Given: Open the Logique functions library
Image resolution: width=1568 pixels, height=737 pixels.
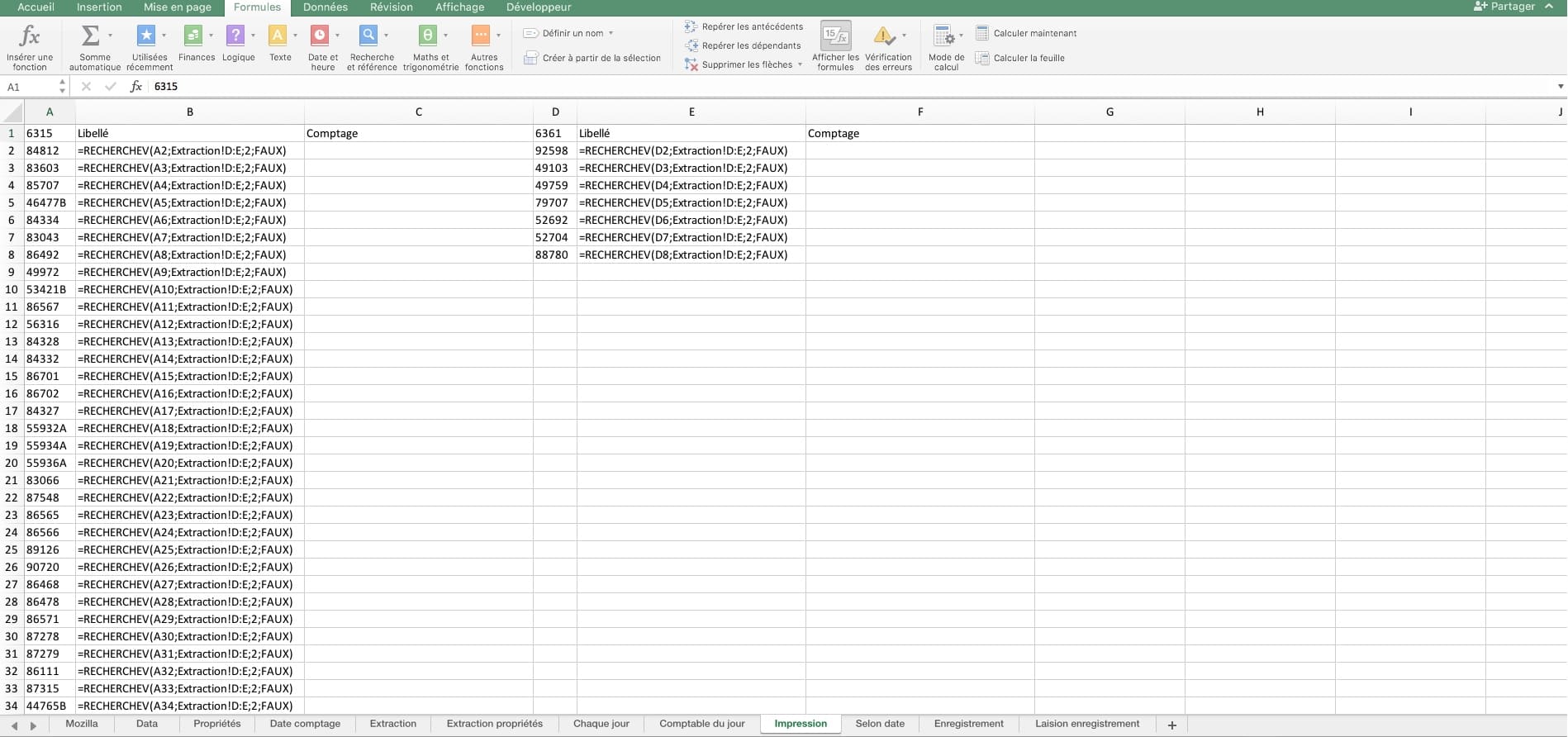Looking at the screenshot, I should point(235,36).
